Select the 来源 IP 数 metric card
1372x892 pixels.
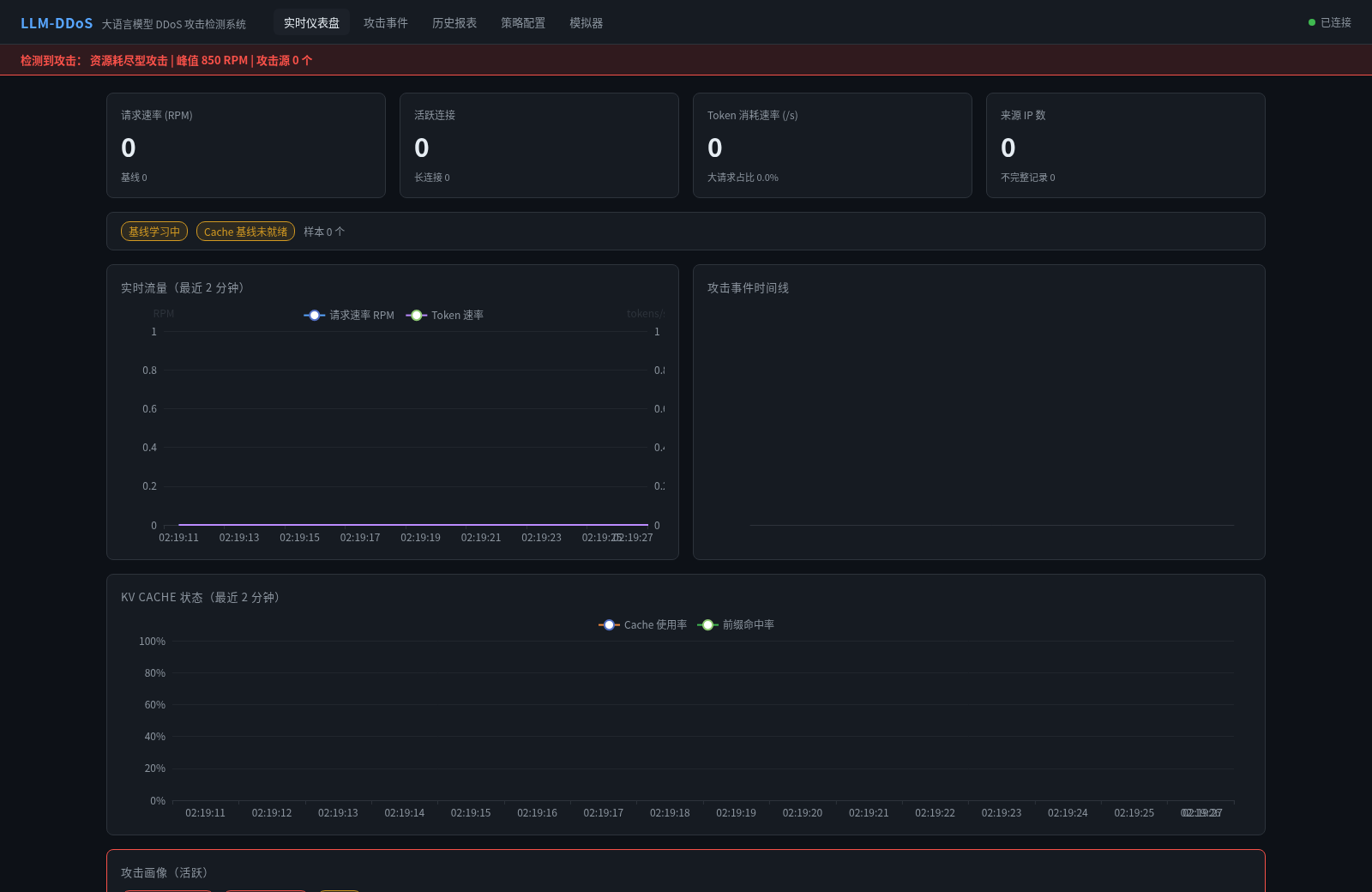point(1126,146)
